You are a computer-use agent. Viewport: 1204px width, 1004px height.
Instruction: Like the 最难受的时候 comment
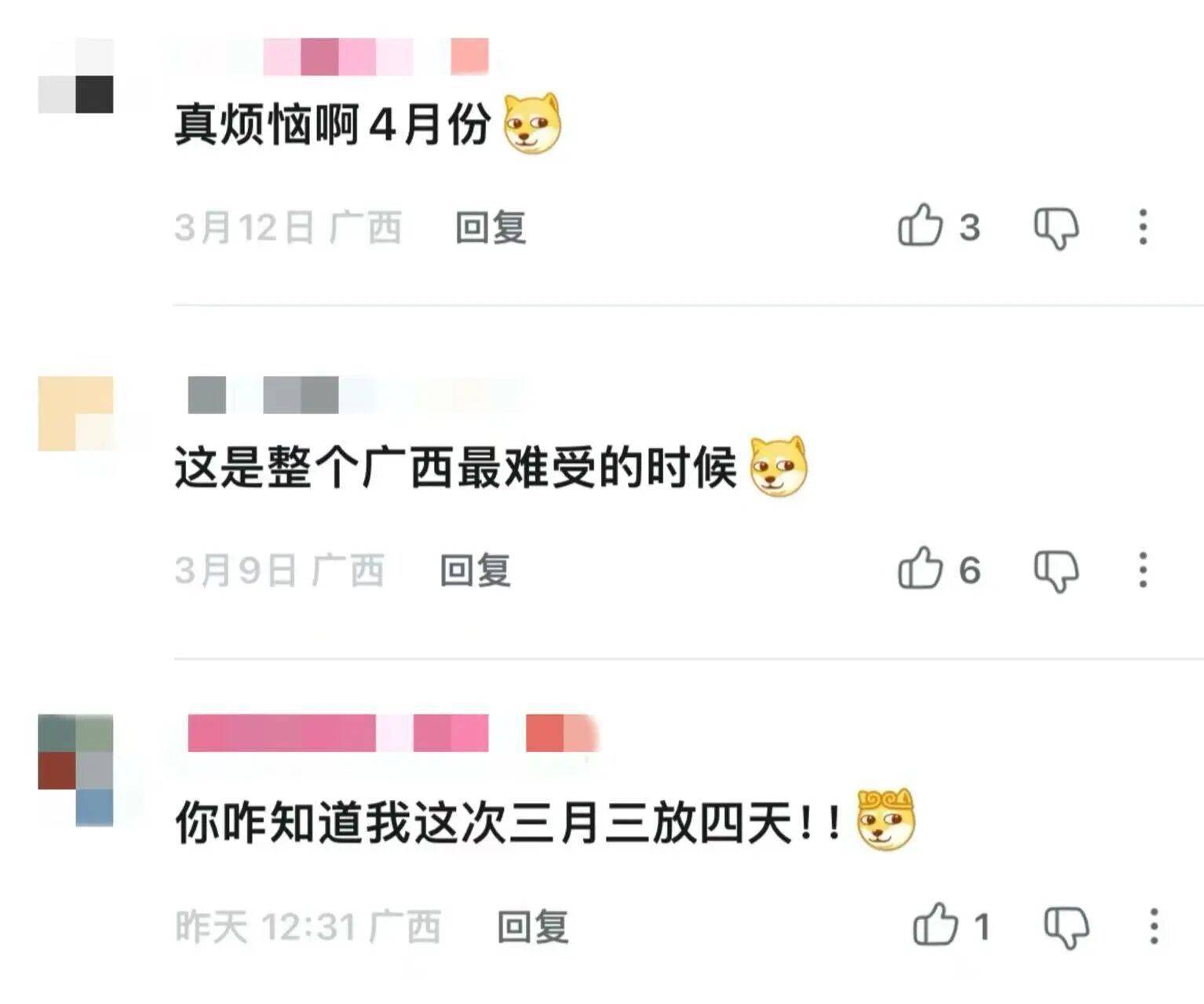(920, 568)
